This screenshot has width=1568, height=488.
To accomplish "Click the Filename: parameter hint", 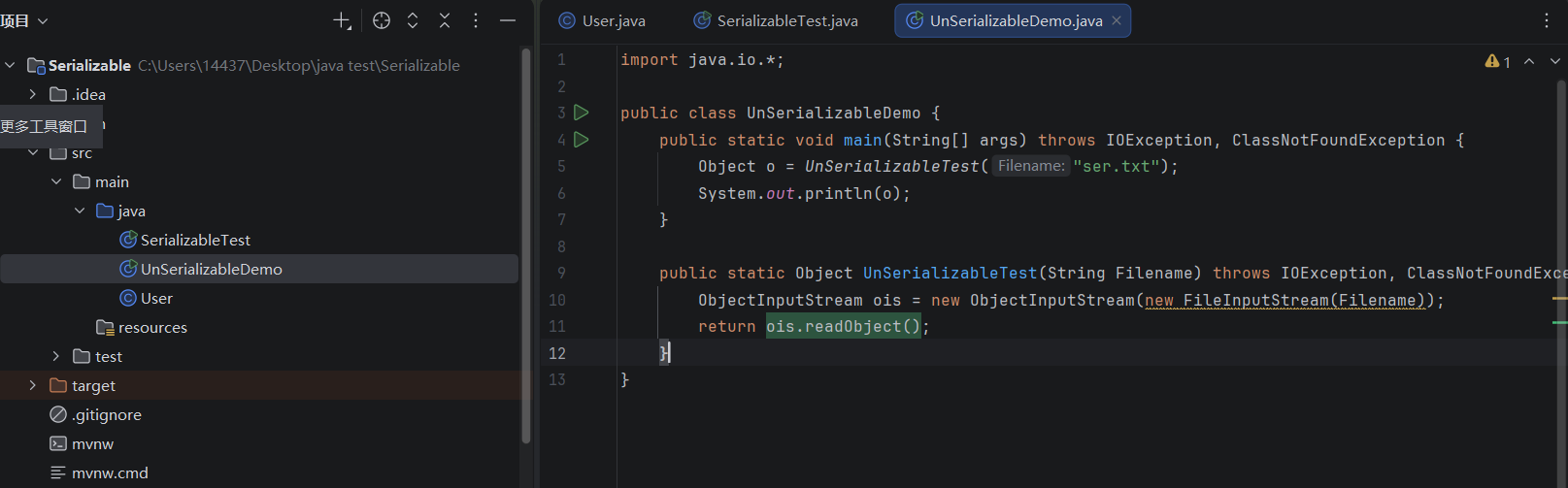I will (x=1030, y=167).
